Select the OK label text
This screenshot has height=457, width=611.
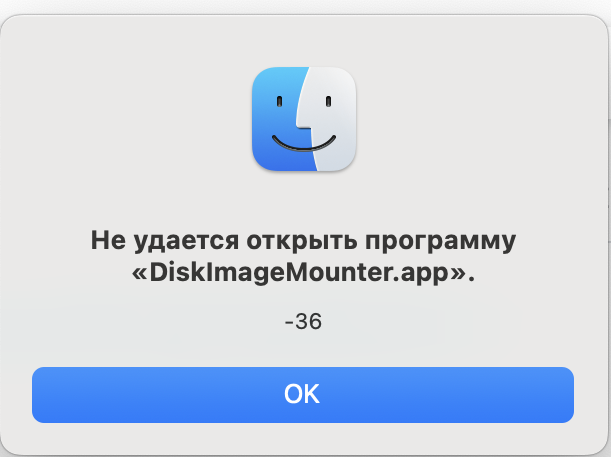(302, 394)
